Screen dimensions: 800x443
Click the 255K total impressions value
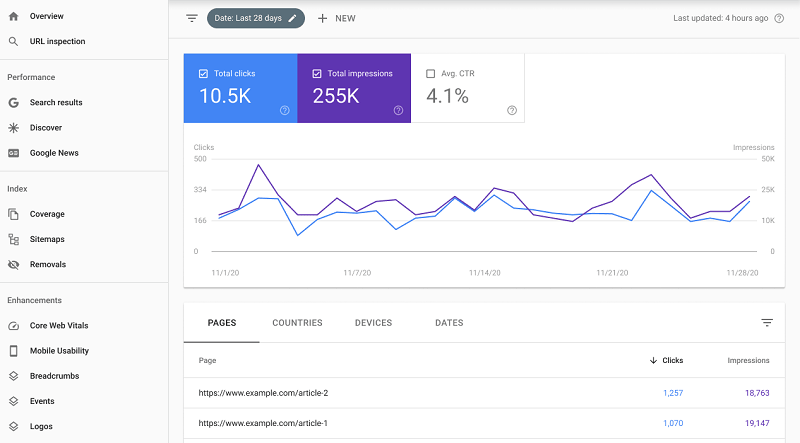[336, 96]
